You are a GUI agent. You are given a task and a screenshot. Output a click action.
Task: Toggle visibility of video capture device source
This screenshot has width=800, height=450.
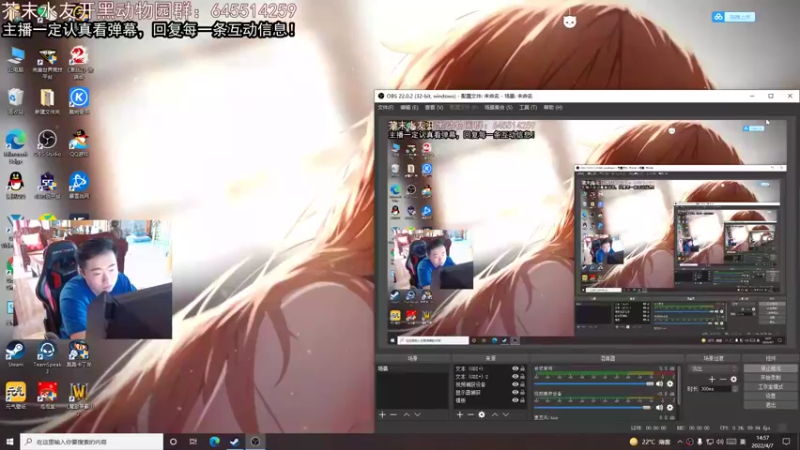click(x=515, y=384)
